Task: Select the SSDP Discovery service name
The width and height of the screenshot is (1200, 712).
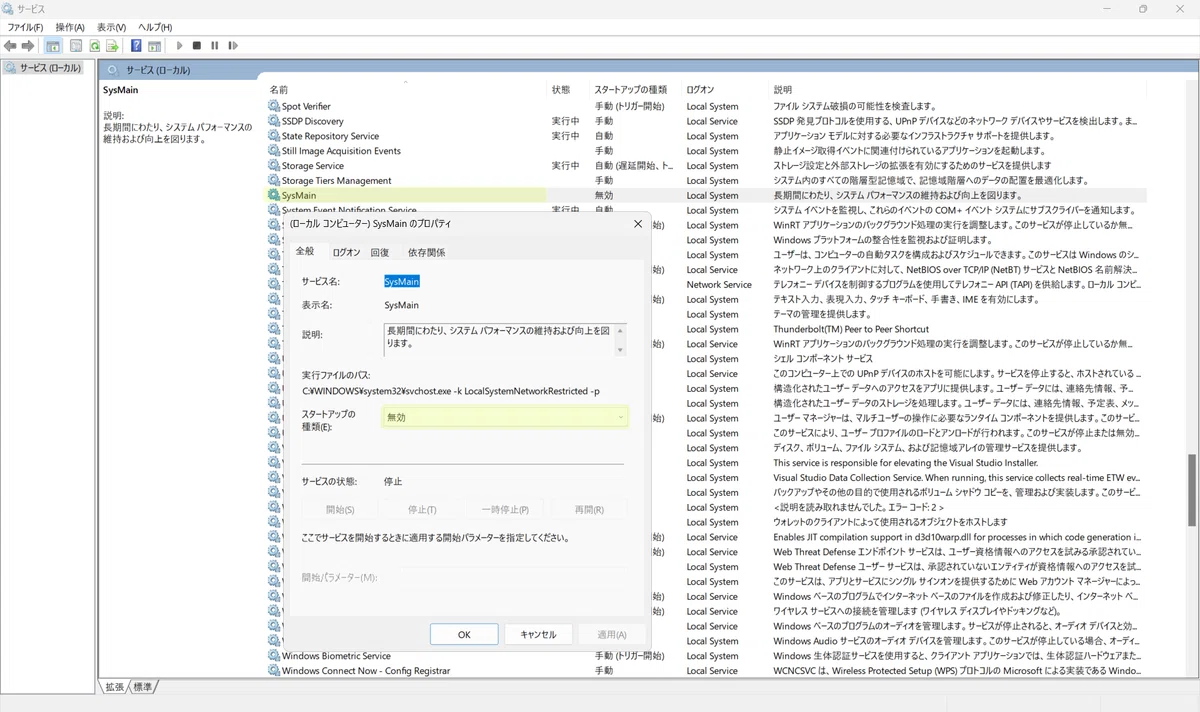Action: click(x=313, y=121)
